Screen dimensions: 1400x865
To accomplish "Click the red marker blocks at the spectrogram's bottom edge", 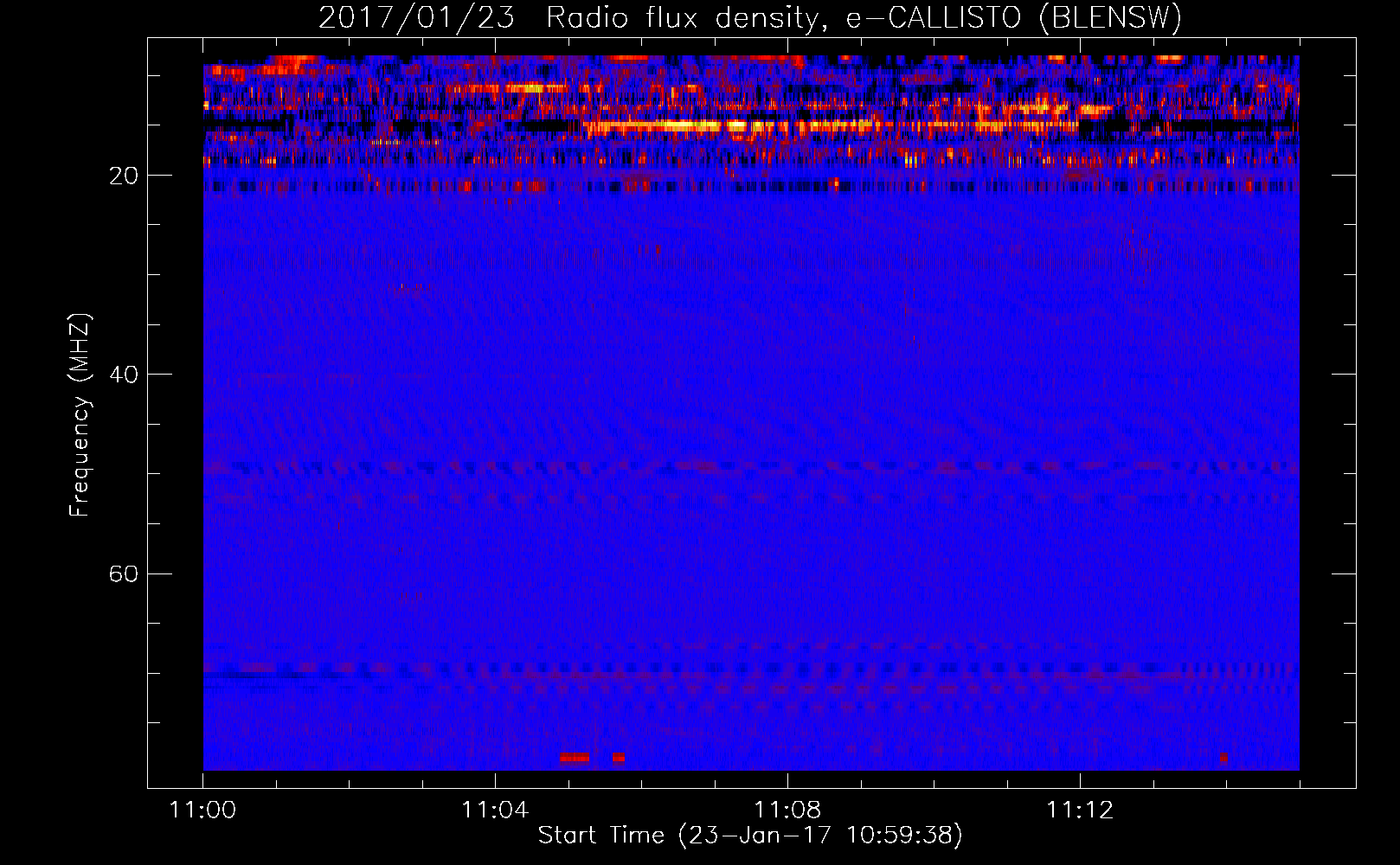I will tap(592, 758).
